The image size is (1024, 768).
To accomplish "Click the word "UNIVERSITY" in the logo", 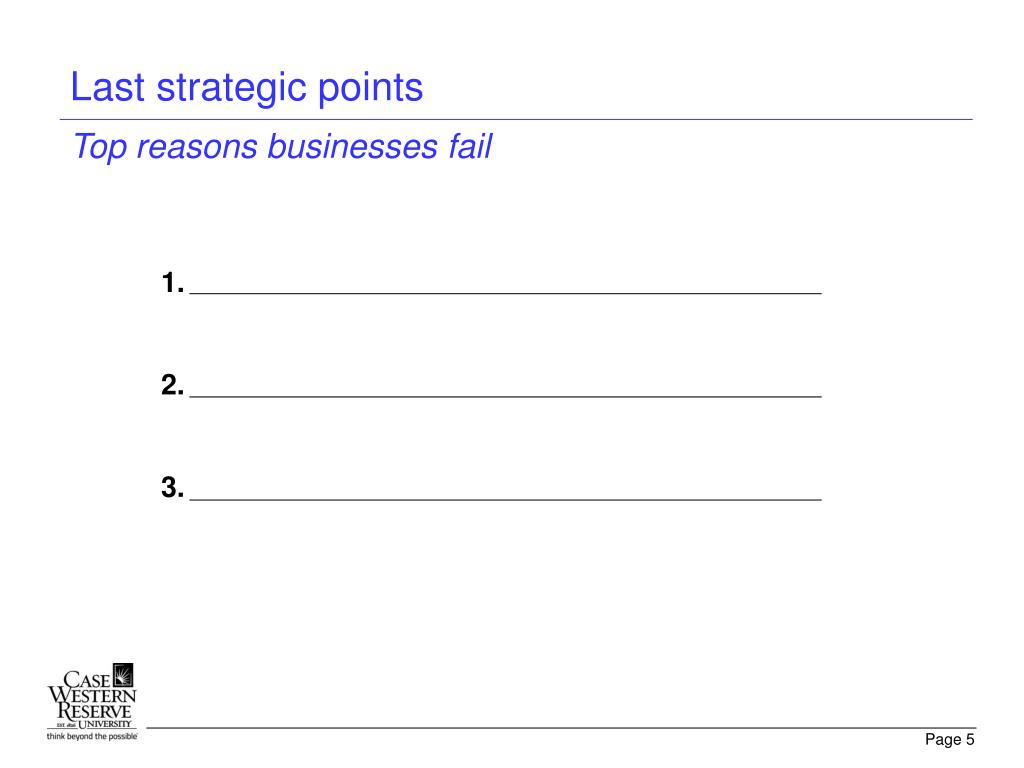I will [x=105, y=724].
